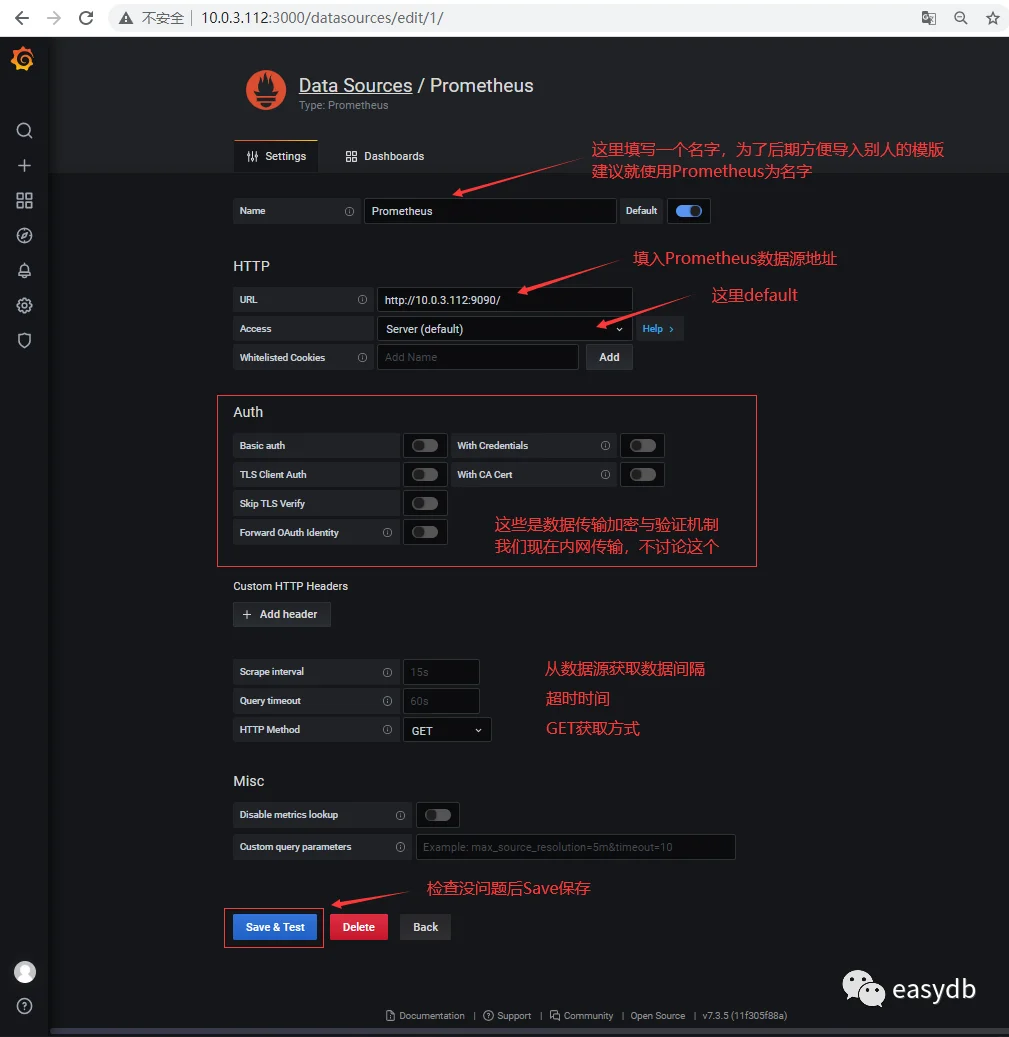The height and width of the screenshot is (1037, 1009).
Task: Open the Data Sources breadcrumb link
Action: click(356, 85)
